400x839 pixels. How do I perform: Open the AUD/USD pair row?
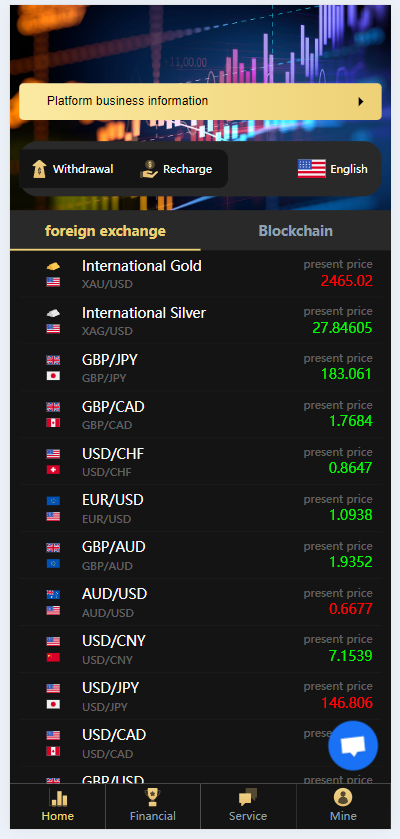click(x=201, y=602)
